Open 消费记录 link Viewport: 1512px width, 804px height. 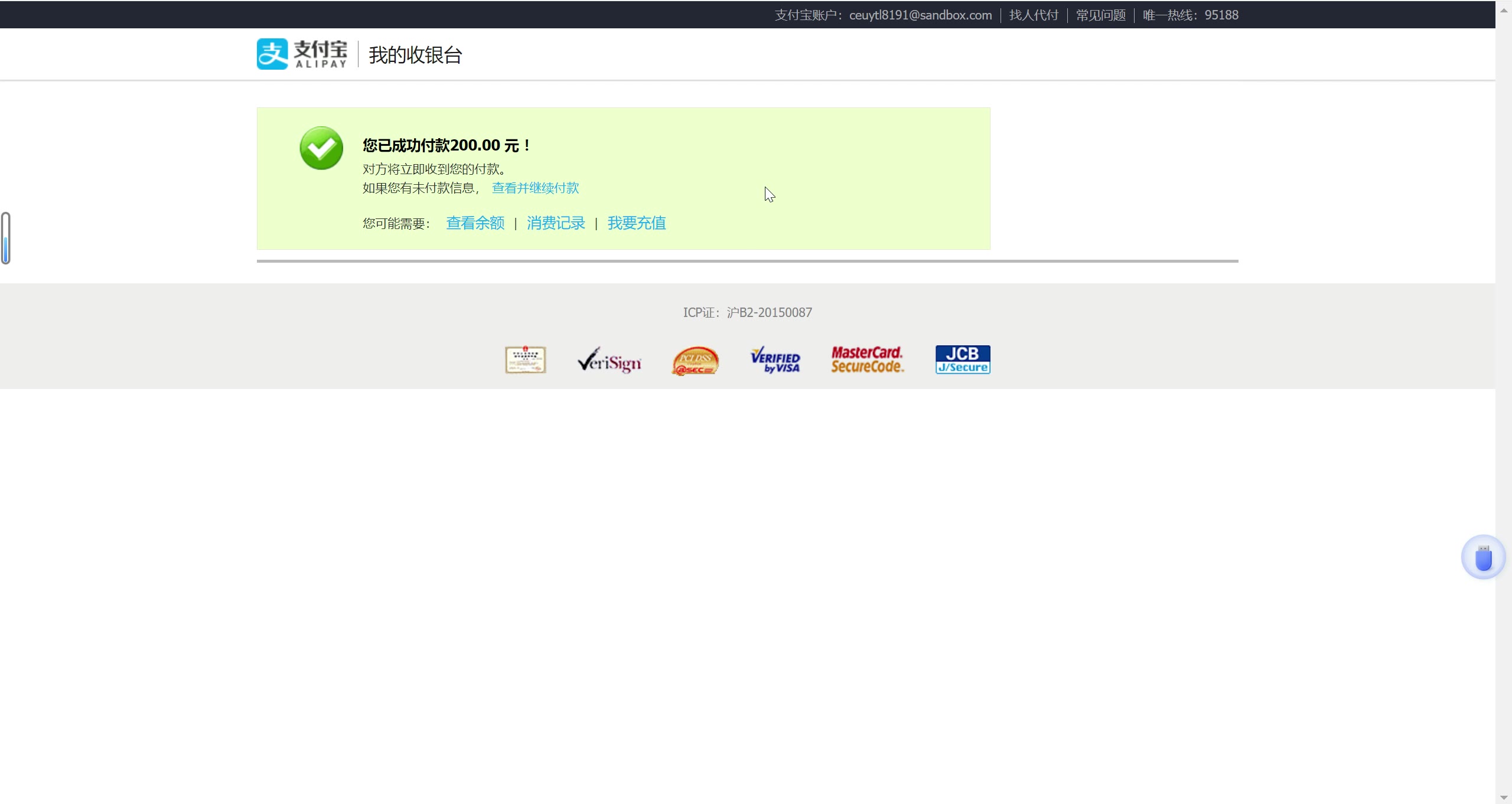(556, 223)
